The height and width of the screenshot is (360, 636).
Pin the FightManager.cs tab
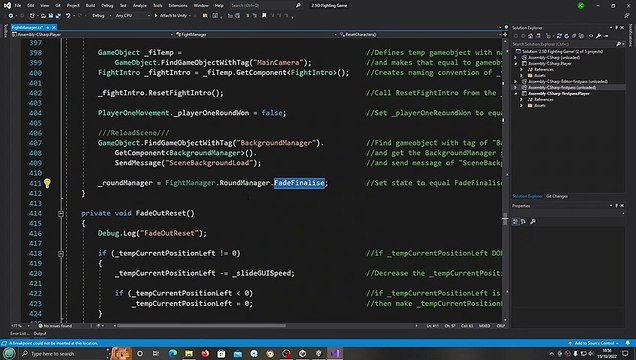click(47, 28)
